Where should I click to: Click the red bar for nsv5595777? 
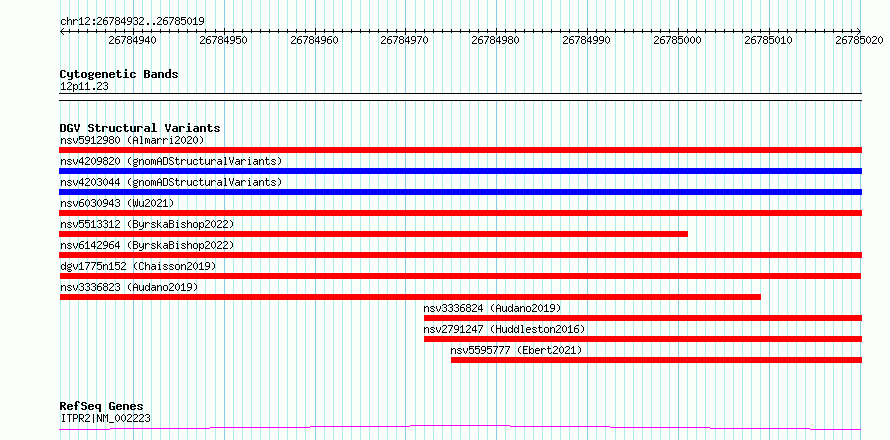656,360
